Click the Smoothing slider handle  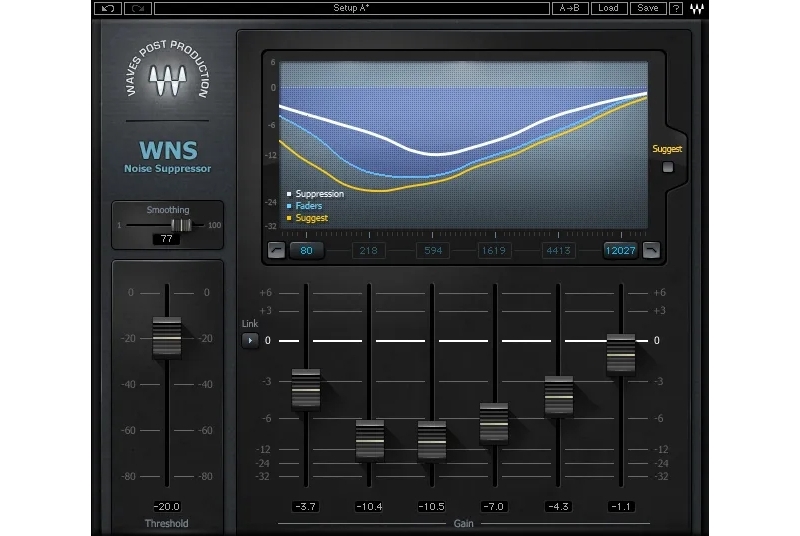[x=181, y=225]
